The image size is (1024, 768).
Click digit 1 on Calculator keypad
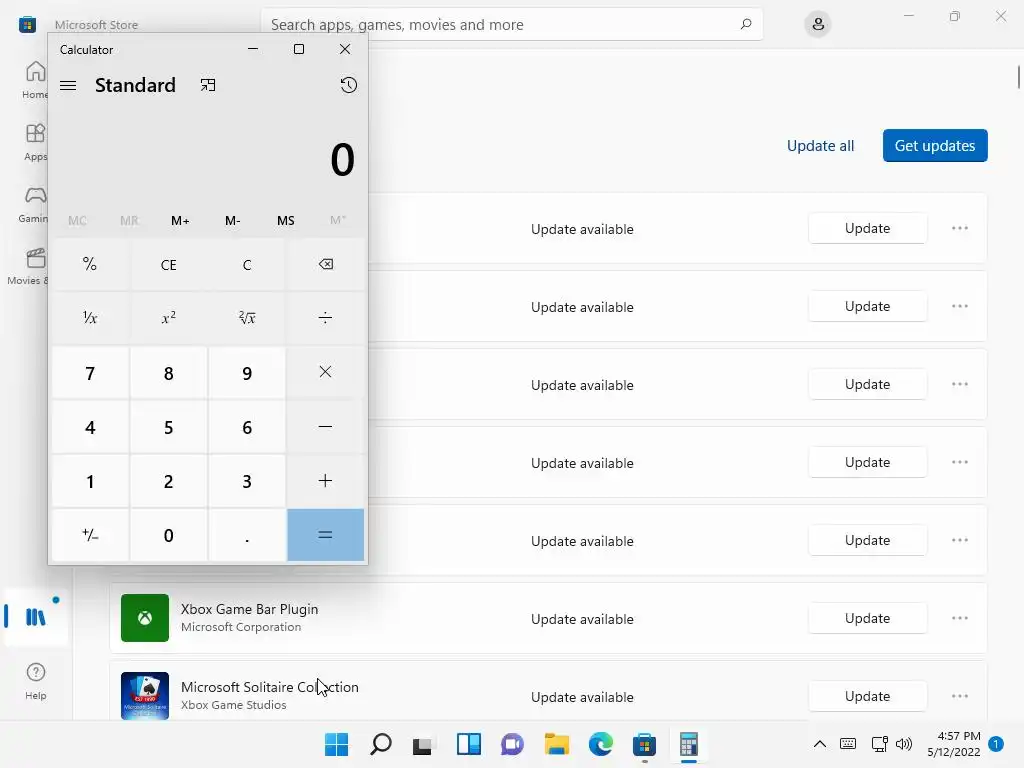tap(90, 481)
